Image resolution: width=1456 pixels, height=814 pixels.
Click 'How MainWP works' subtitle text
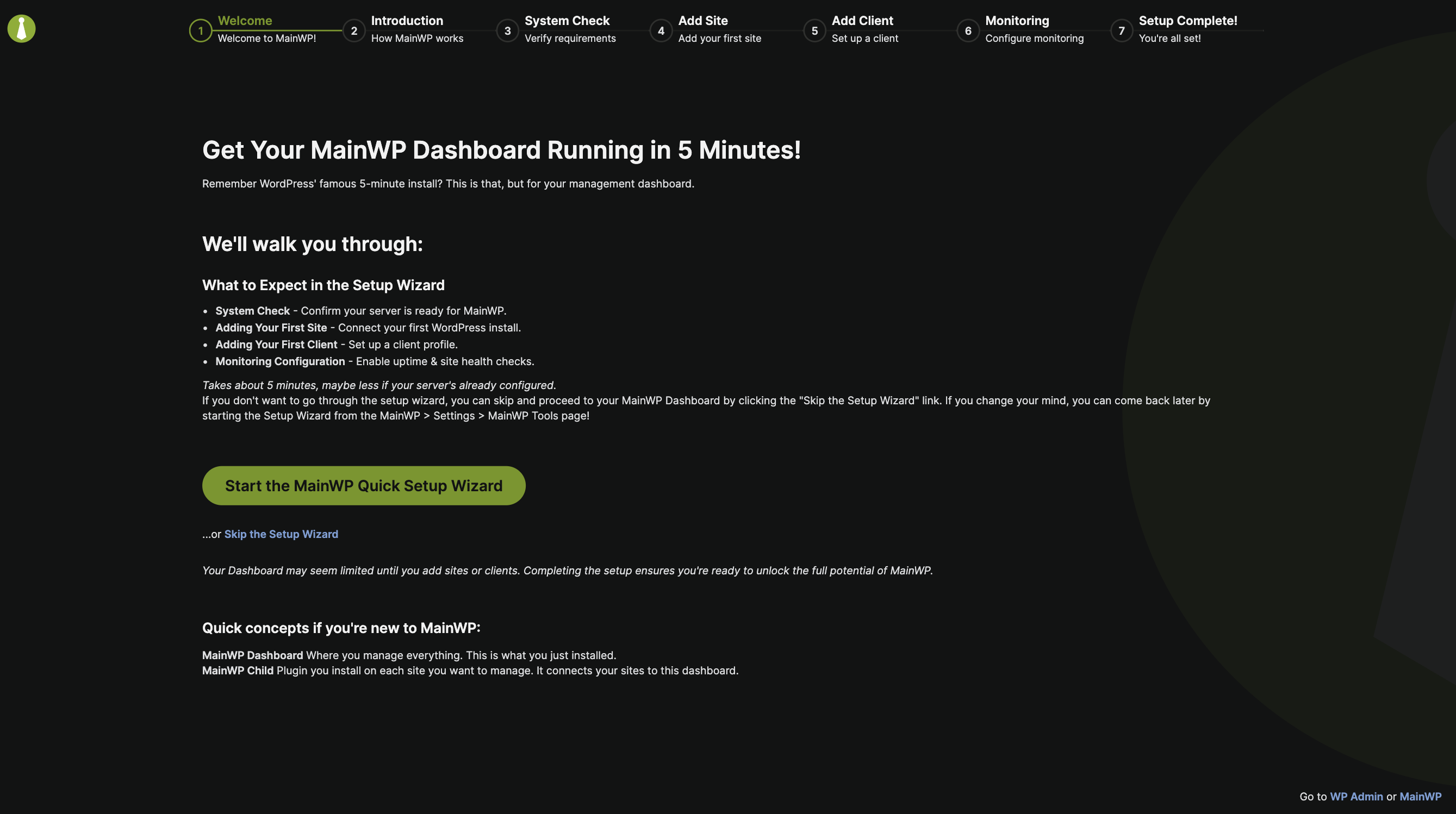[417, 38]
